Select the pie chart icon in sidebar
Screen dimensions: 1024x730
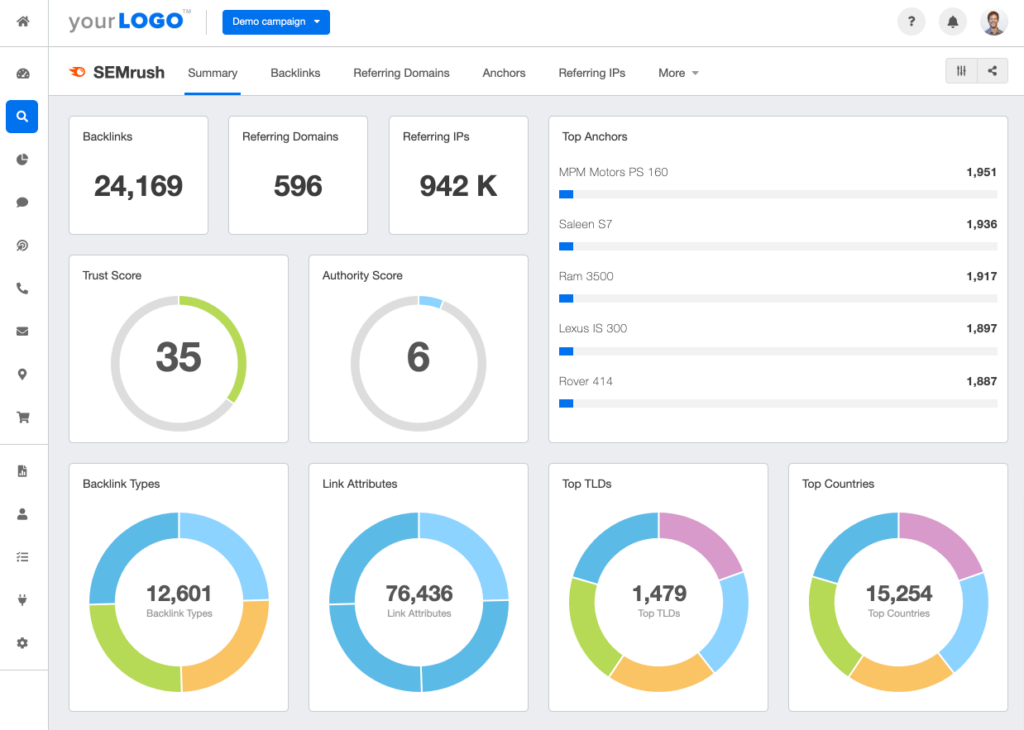pos(22,159)
